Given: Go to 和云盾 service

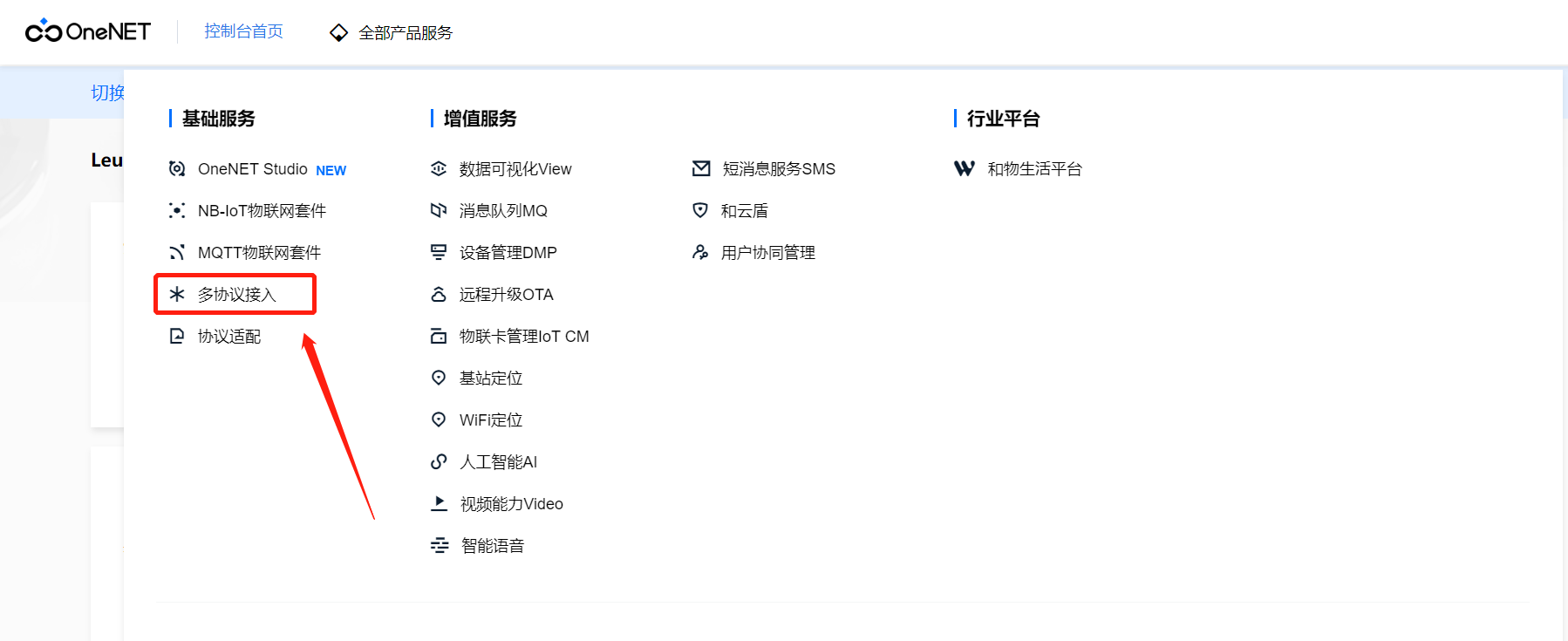Looking at the screenshot, I should point(745,211).
